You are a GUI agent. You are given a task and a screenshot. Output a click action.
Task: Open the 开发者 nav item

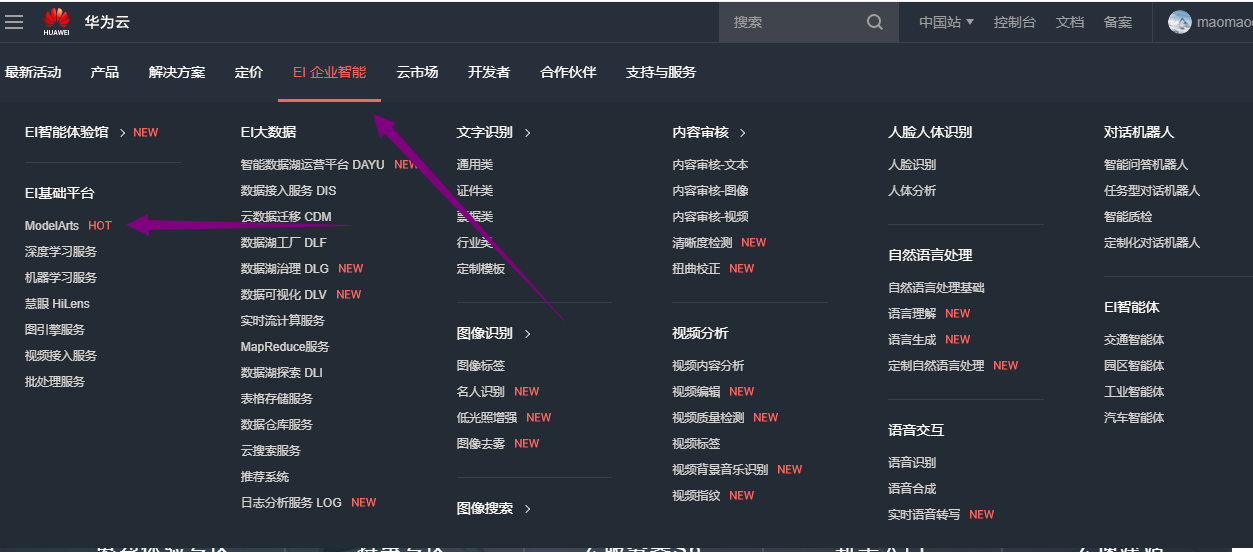click(489, 72)
